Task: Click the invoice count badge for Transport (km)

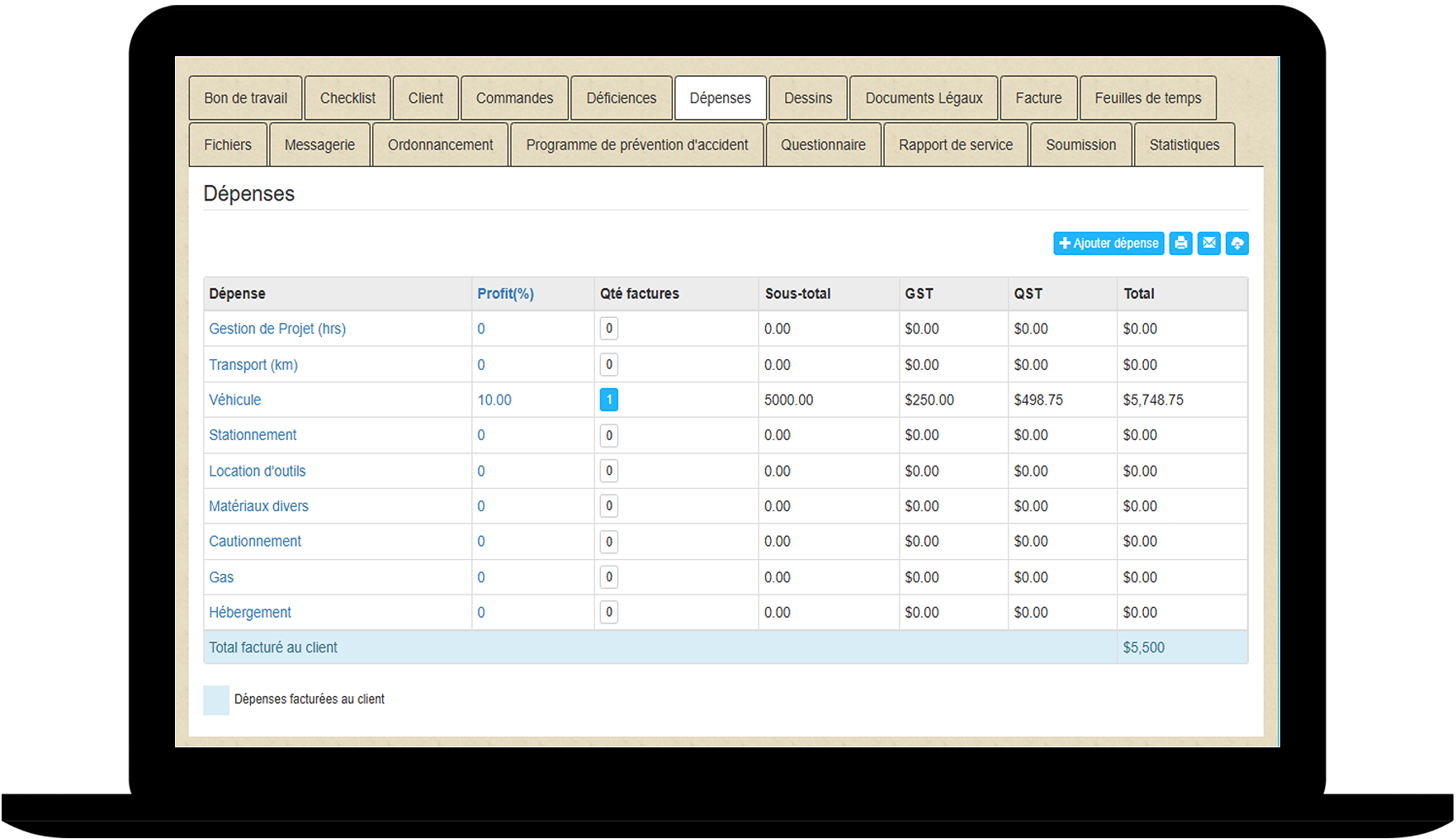Action: [608, 364]
